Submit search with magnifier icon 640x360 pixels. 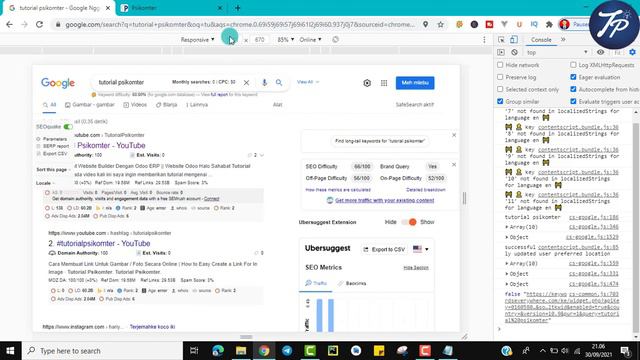279,82
